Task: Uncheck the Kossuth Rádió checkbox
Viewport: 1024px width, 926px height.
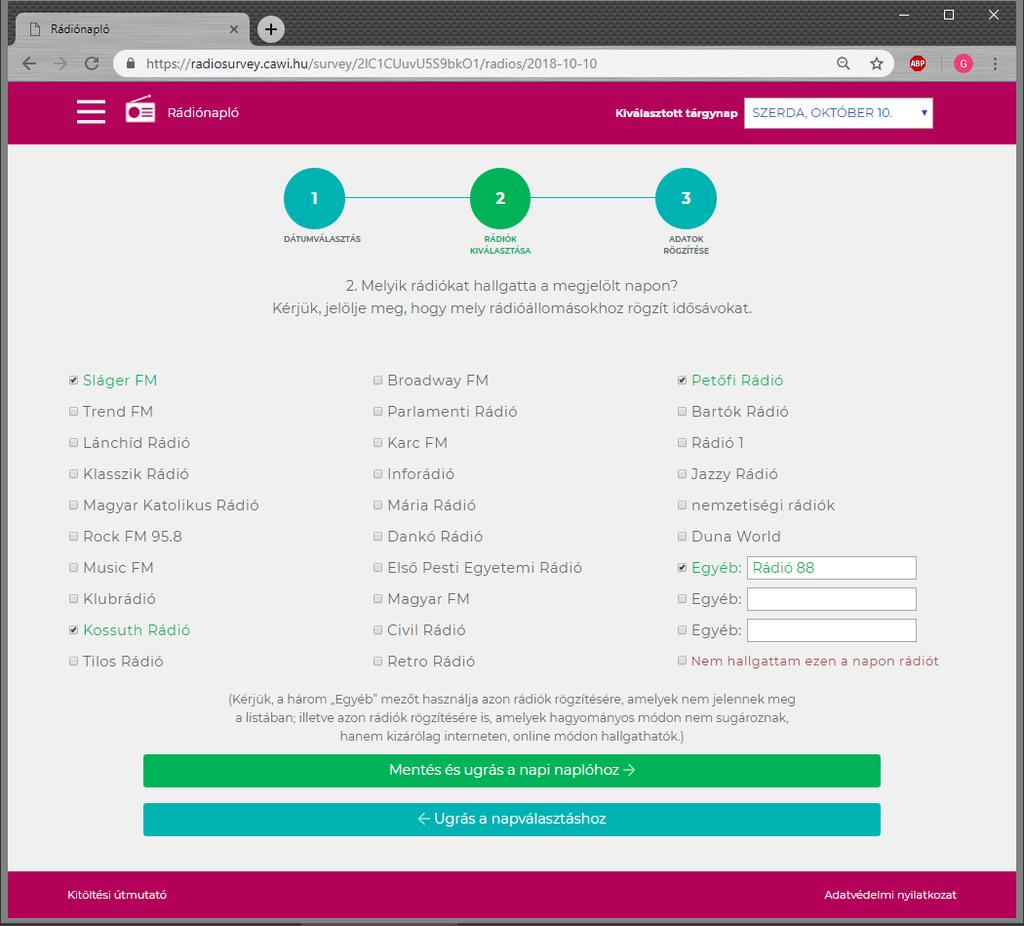Action: click(74, 630)
